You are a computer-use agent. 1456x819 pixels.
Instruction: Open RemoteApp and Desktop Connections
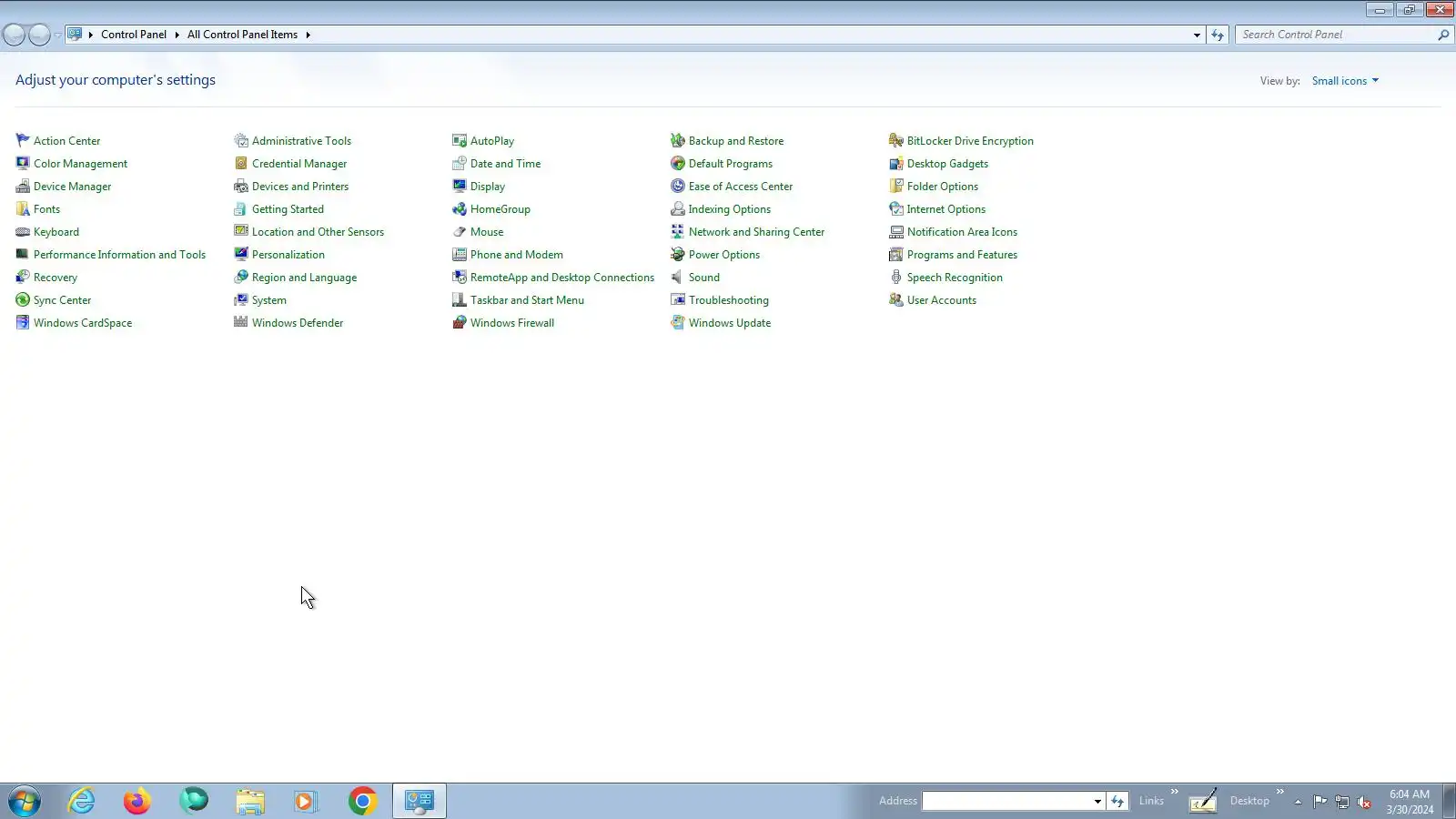pos(562,278)
